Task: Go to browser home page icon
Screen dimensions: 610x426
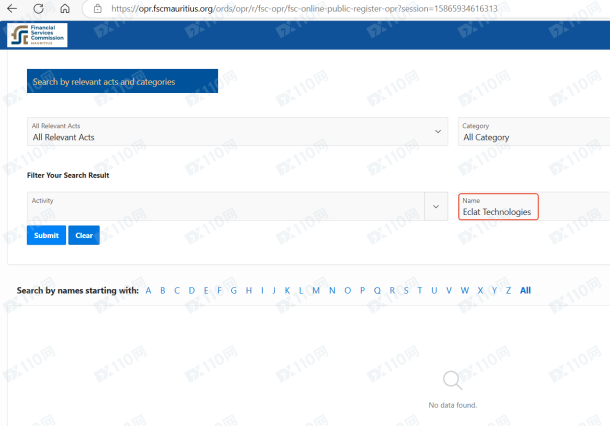Action: 65,9
